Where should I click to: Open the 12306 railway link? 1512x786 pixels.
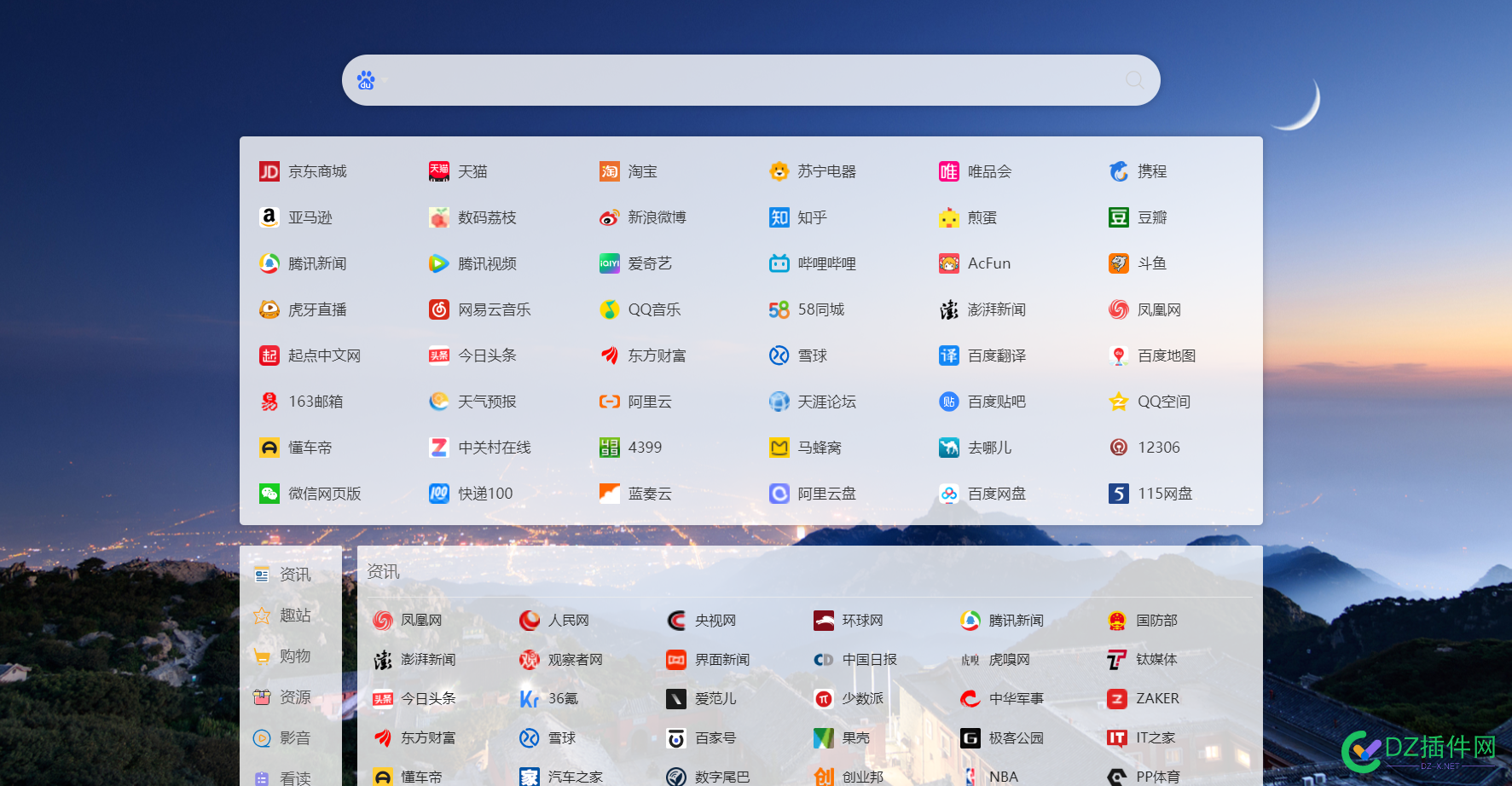(1145, 448)
